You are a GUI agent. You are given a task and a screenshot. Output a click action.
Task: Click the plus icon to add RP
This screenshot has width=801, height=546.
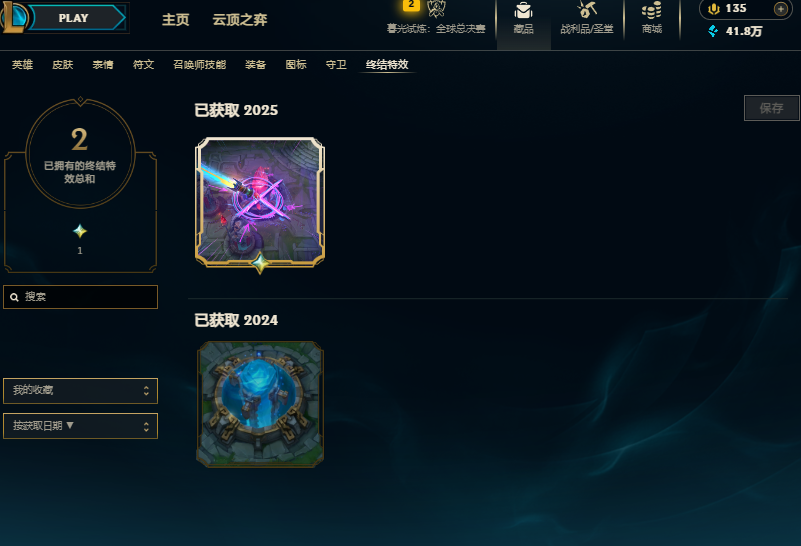click(x=780, y=9)
